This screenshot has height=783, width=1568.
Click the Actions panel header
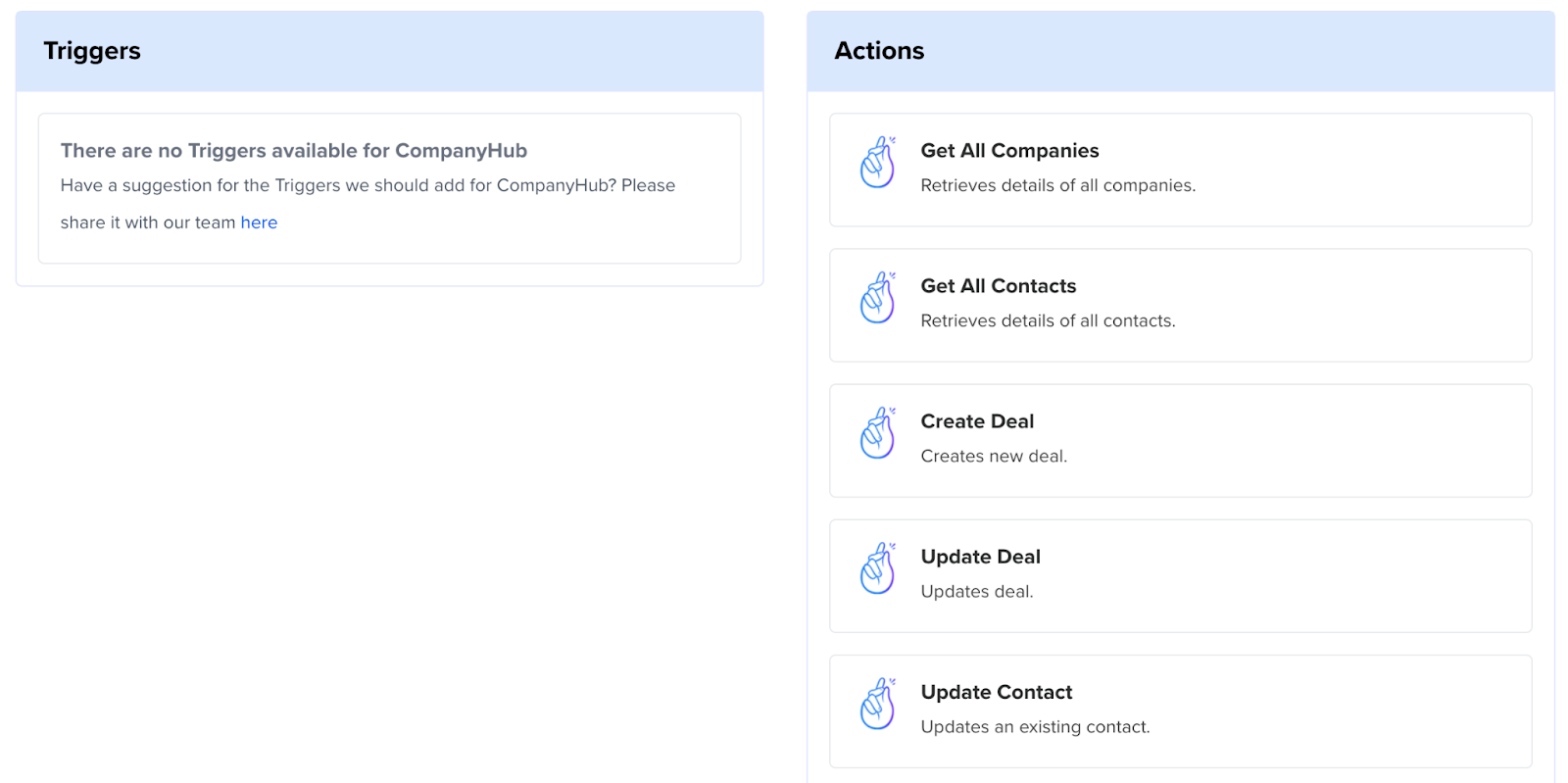[879, 51]
